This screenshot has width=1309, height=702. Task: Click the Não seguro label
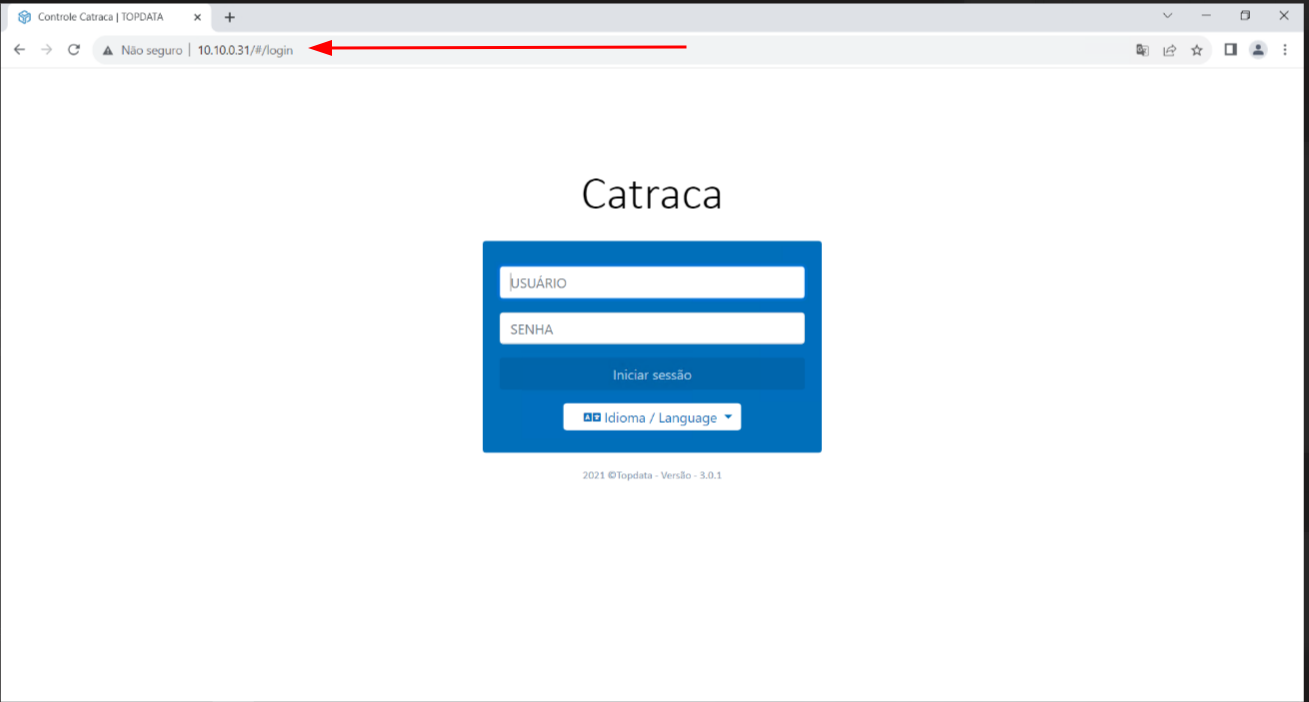tap(148, 49)
